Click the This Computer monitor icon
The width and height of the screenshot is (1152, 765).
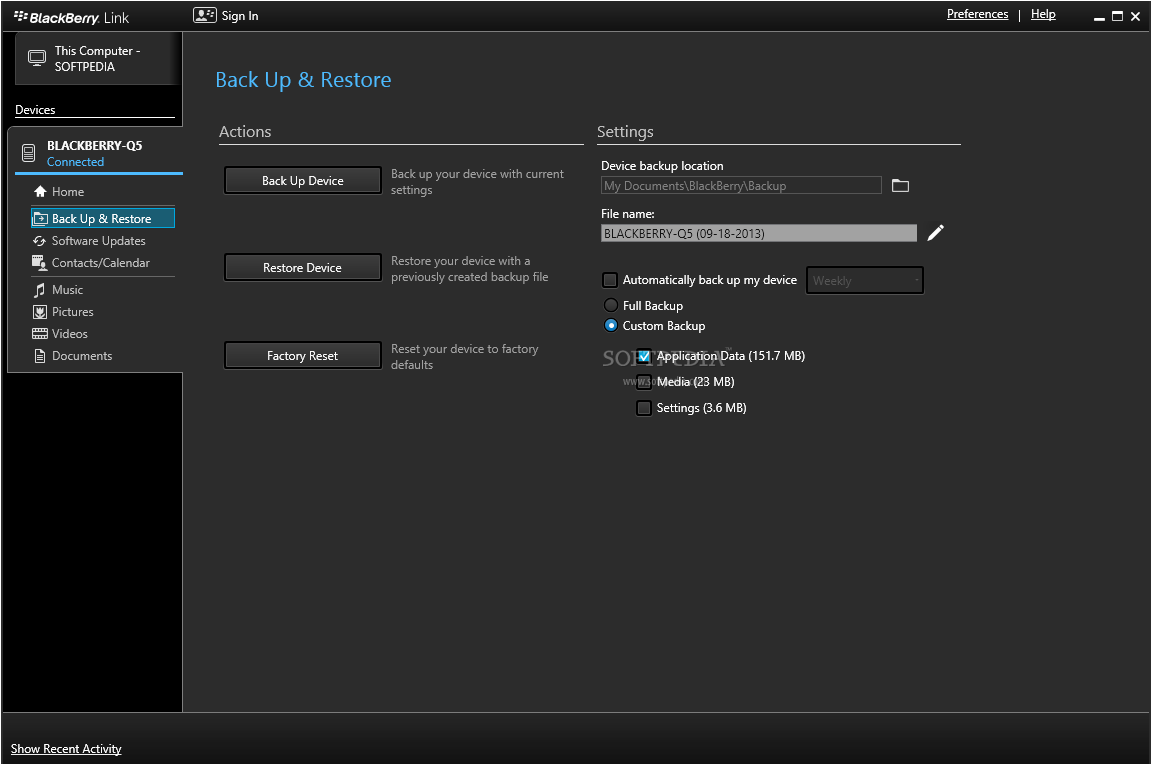[37, 58]
